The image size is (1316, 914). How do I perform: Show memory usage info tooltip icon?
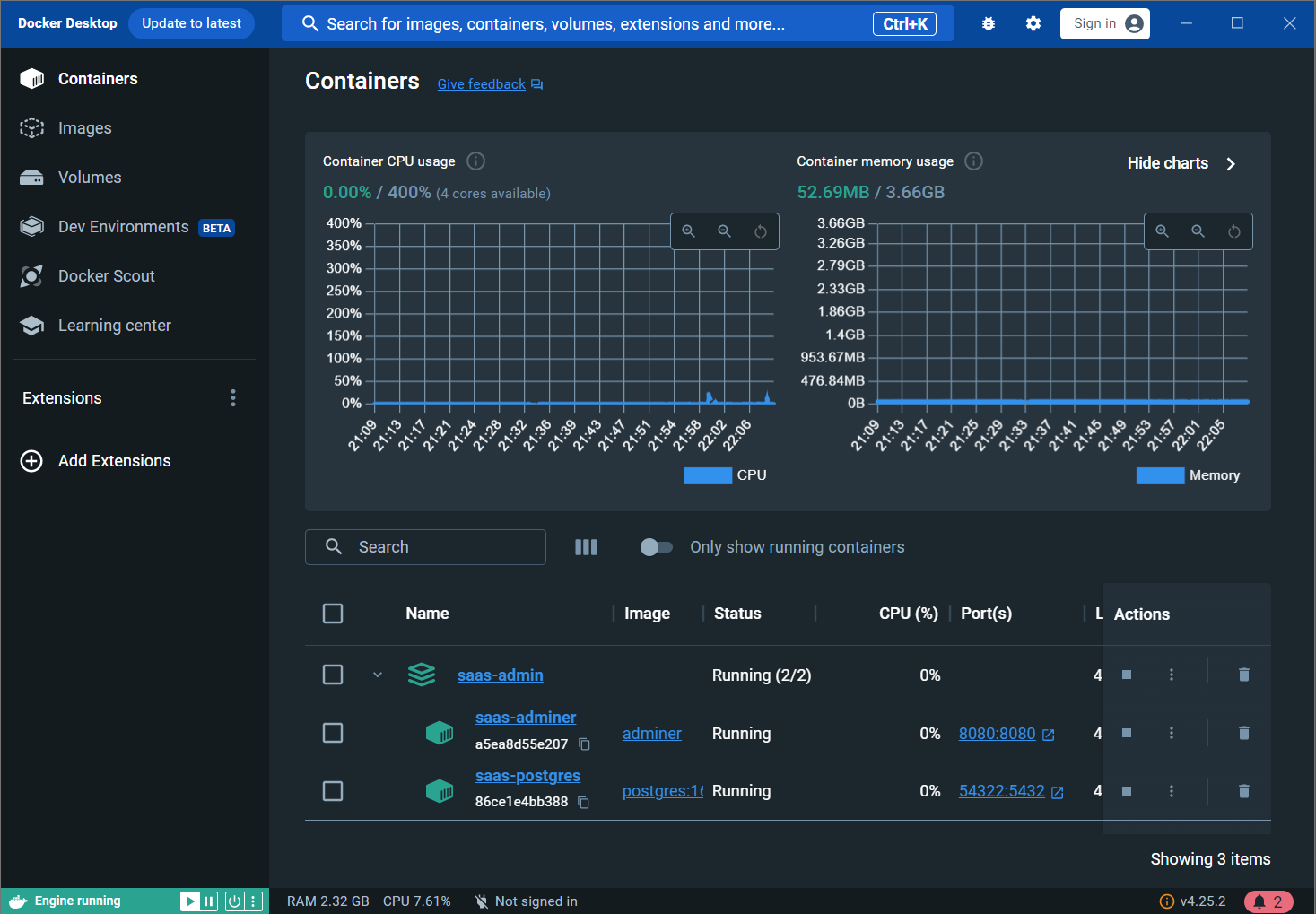(x=973, y=161)
